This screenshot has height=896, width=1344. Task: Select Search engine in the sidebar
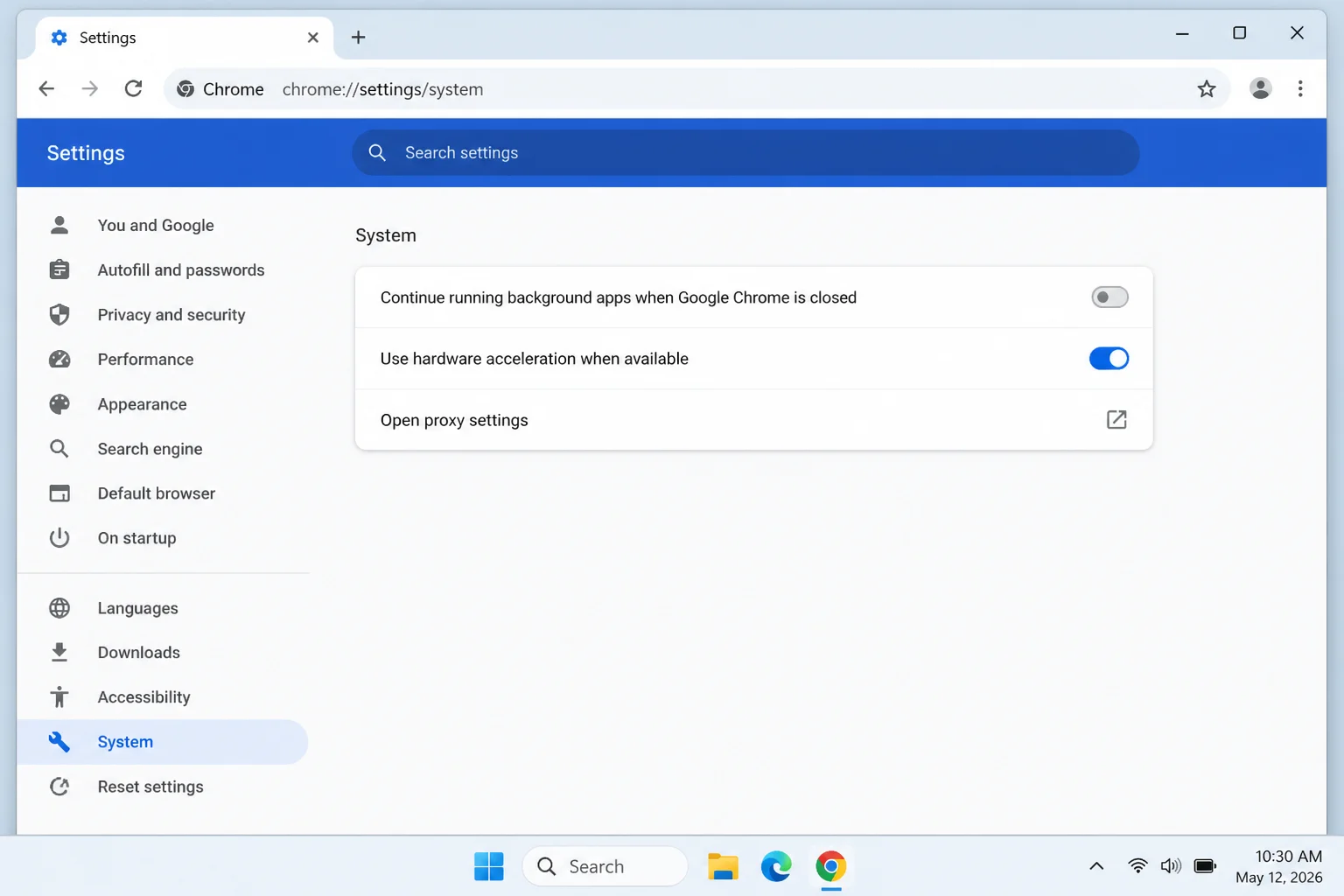click(163, 448)
